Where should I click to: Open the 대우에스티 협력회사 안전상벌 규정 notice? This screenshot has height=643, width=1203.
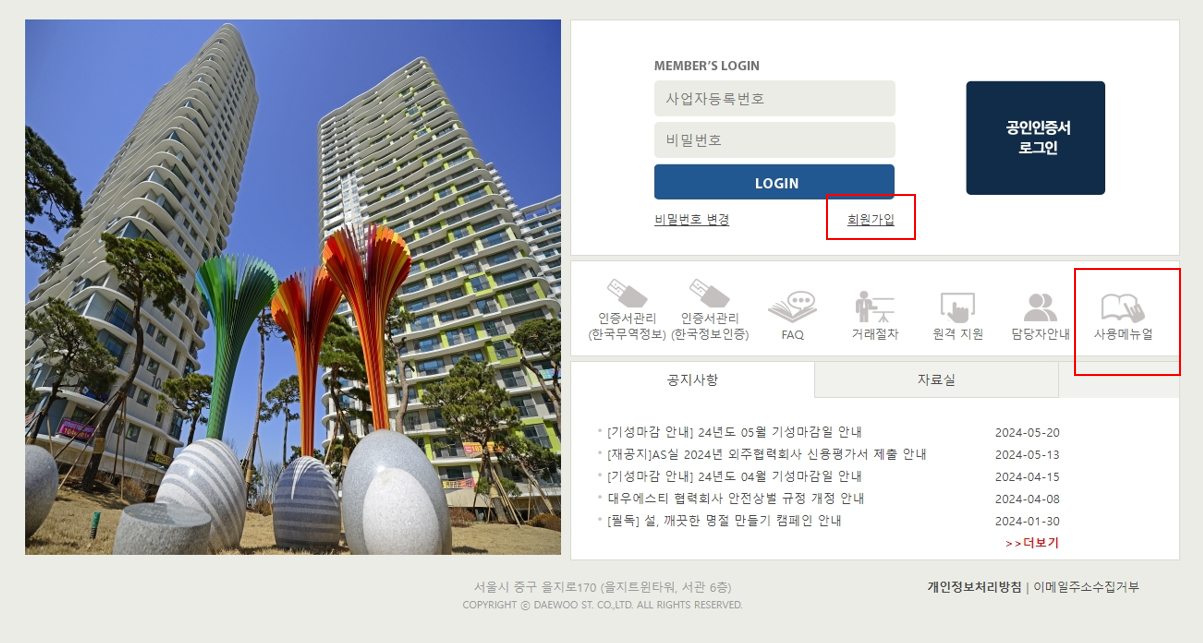(x=736, y=498)
